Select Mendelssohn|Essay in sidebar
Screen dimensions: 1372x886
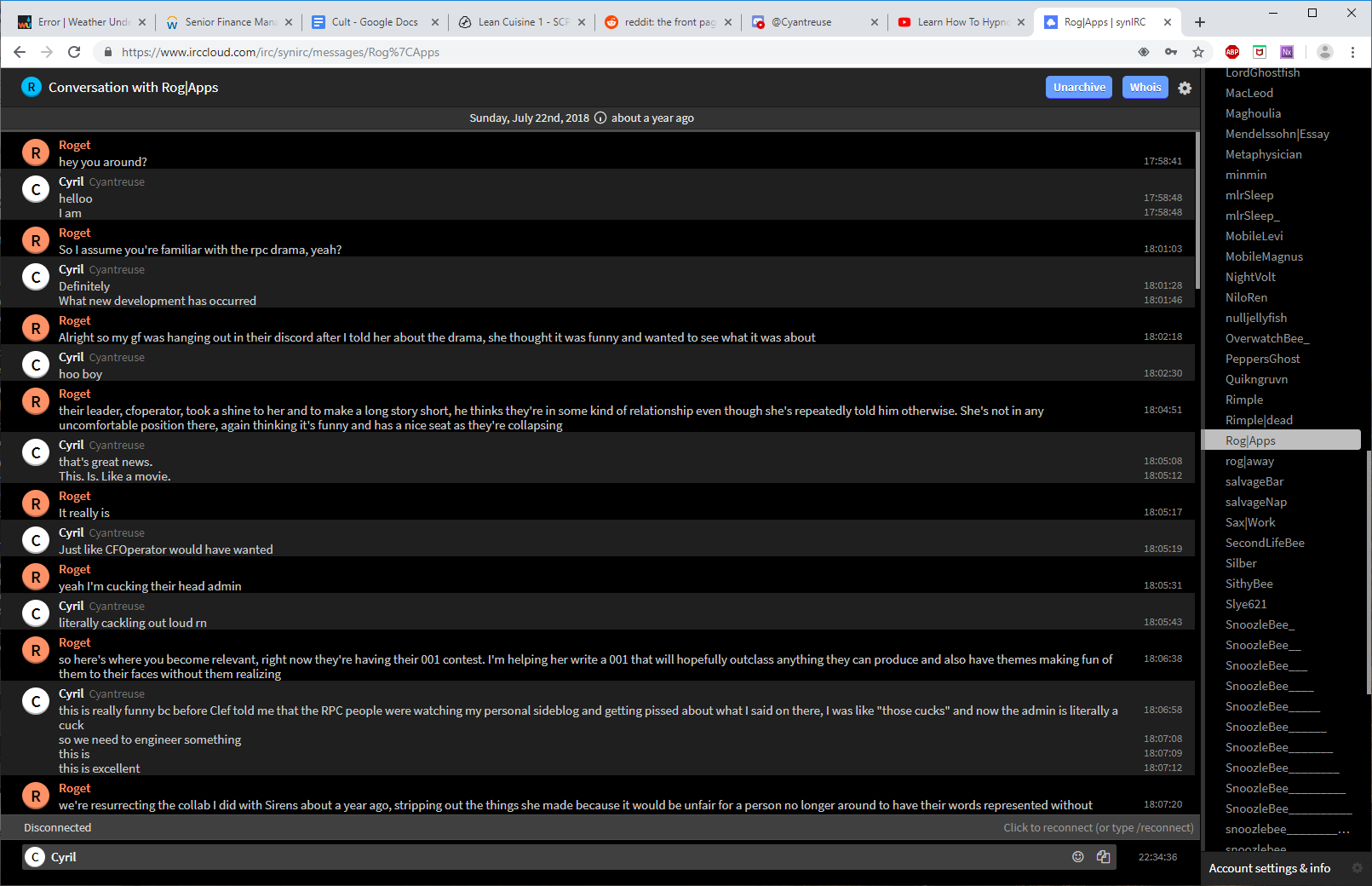tap(1277, 134)
